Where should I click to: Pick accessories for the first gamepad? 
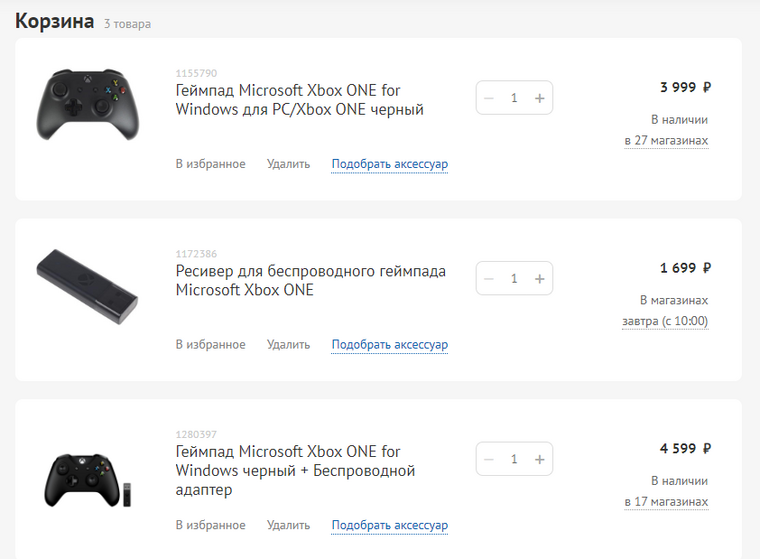(390, 164)
